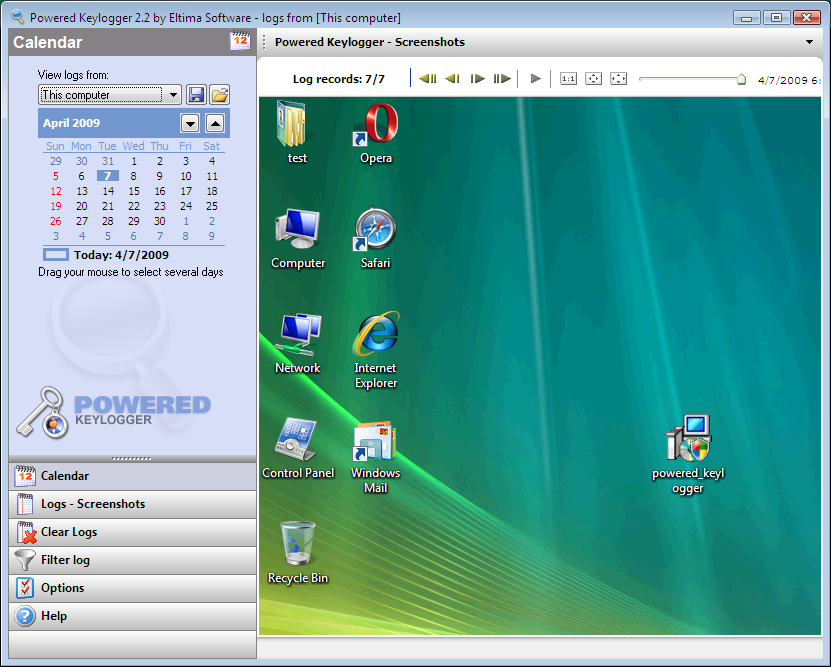The image size is (831, 667).
Task: Select Clear Logs in the sidebar
Action: pyautogui.click(x=69, y=532)
